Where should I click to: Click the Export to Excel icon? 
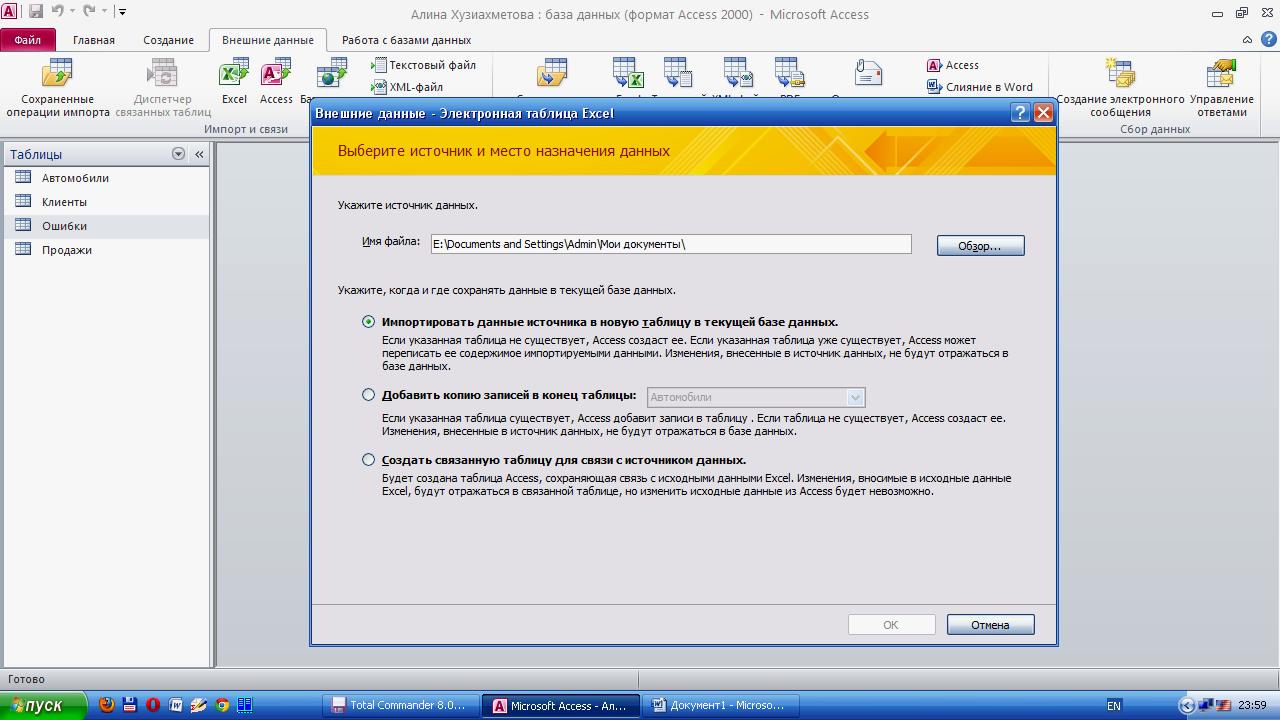tap(628, 73)
